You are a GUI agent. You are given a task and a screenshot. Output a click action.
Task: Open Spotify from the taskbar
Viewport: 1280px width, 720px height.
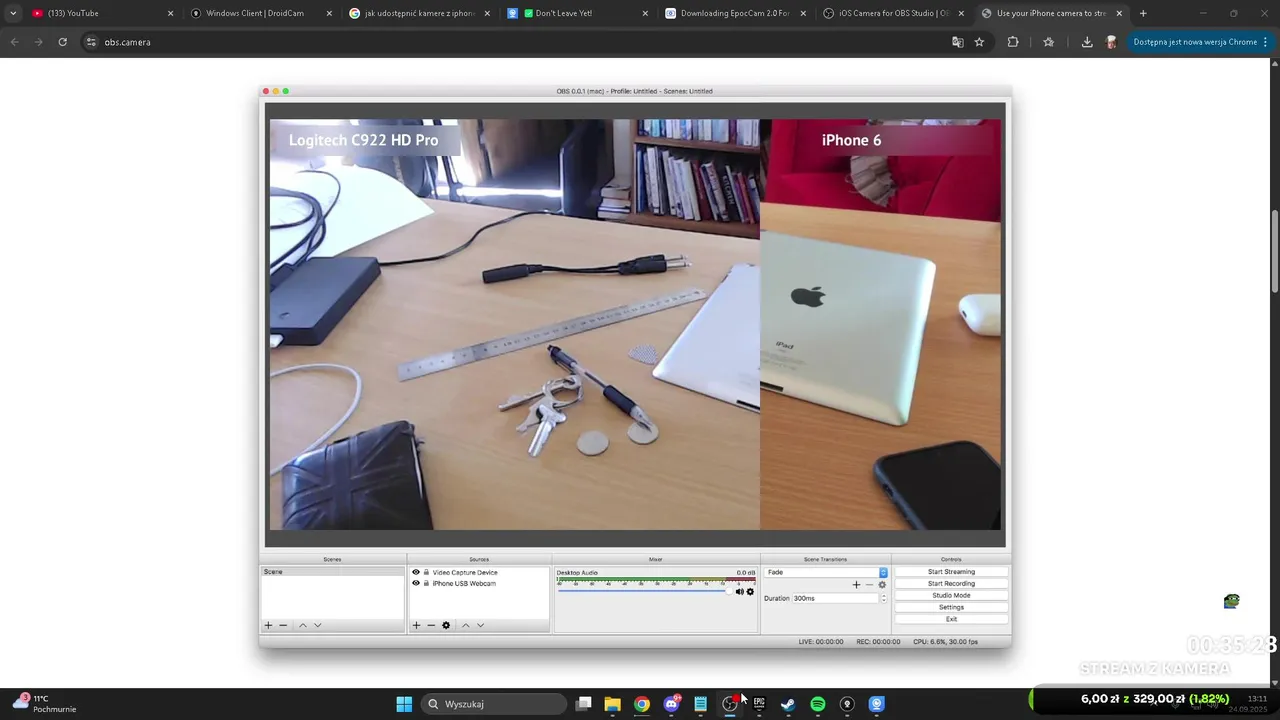(x=818, y=704)
